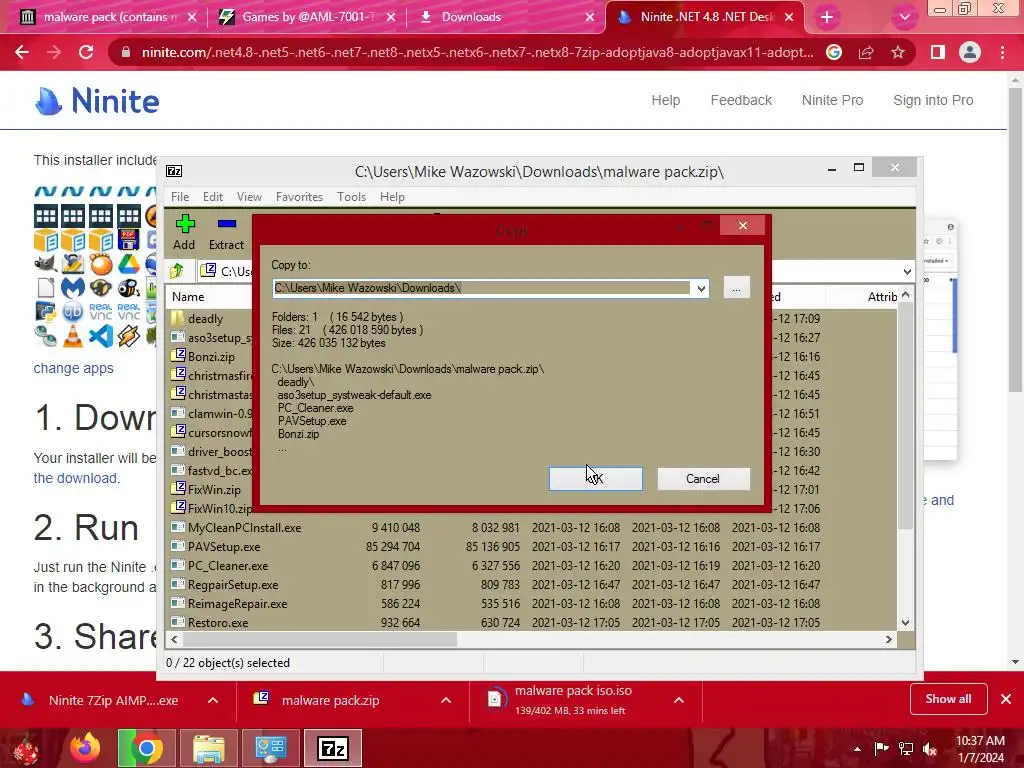Click the file list scroll-down arrow
Screen dimensions: 1024x768
905,622
